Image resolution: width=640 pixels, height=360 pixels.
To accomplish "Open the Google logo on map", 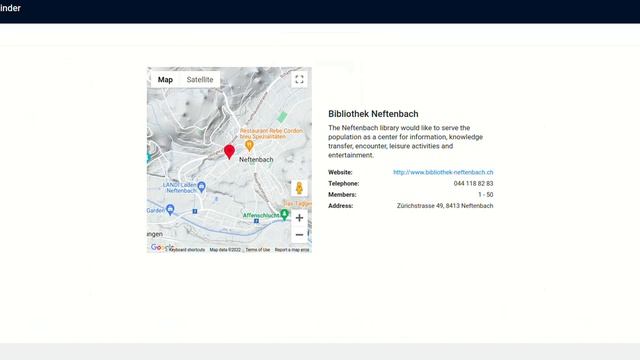I will click(x=162, y=247).
